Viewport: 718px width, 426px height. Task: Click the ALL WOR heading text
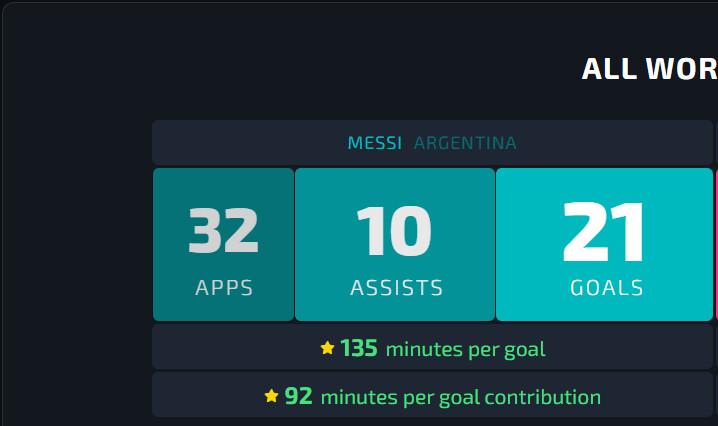point(649,69)
